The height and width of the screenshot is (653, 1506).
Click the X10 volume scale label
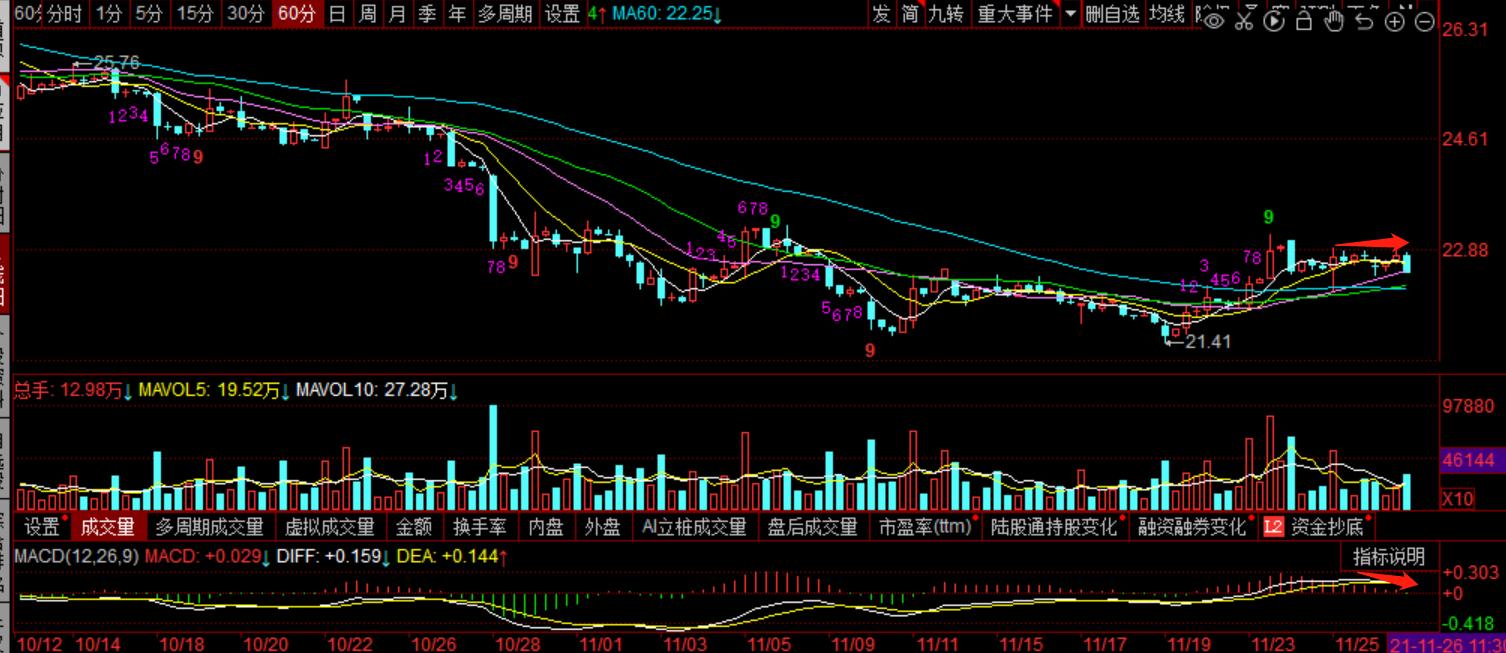click(1457, 499)
